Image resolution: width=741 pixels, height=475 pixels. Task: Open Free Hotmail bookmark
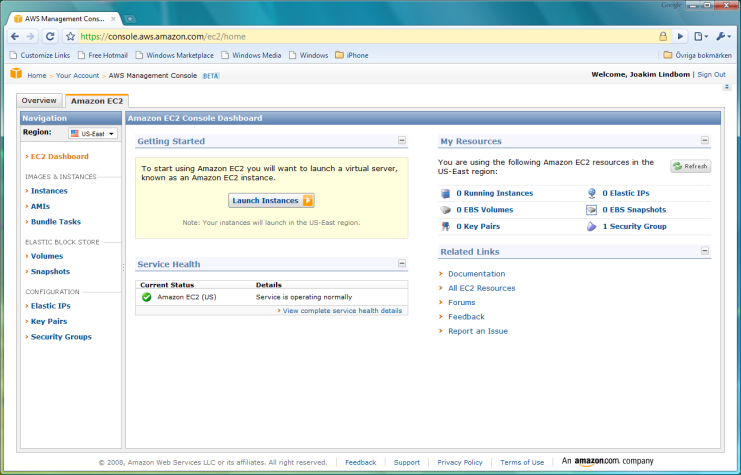click(x=103, y=55)
